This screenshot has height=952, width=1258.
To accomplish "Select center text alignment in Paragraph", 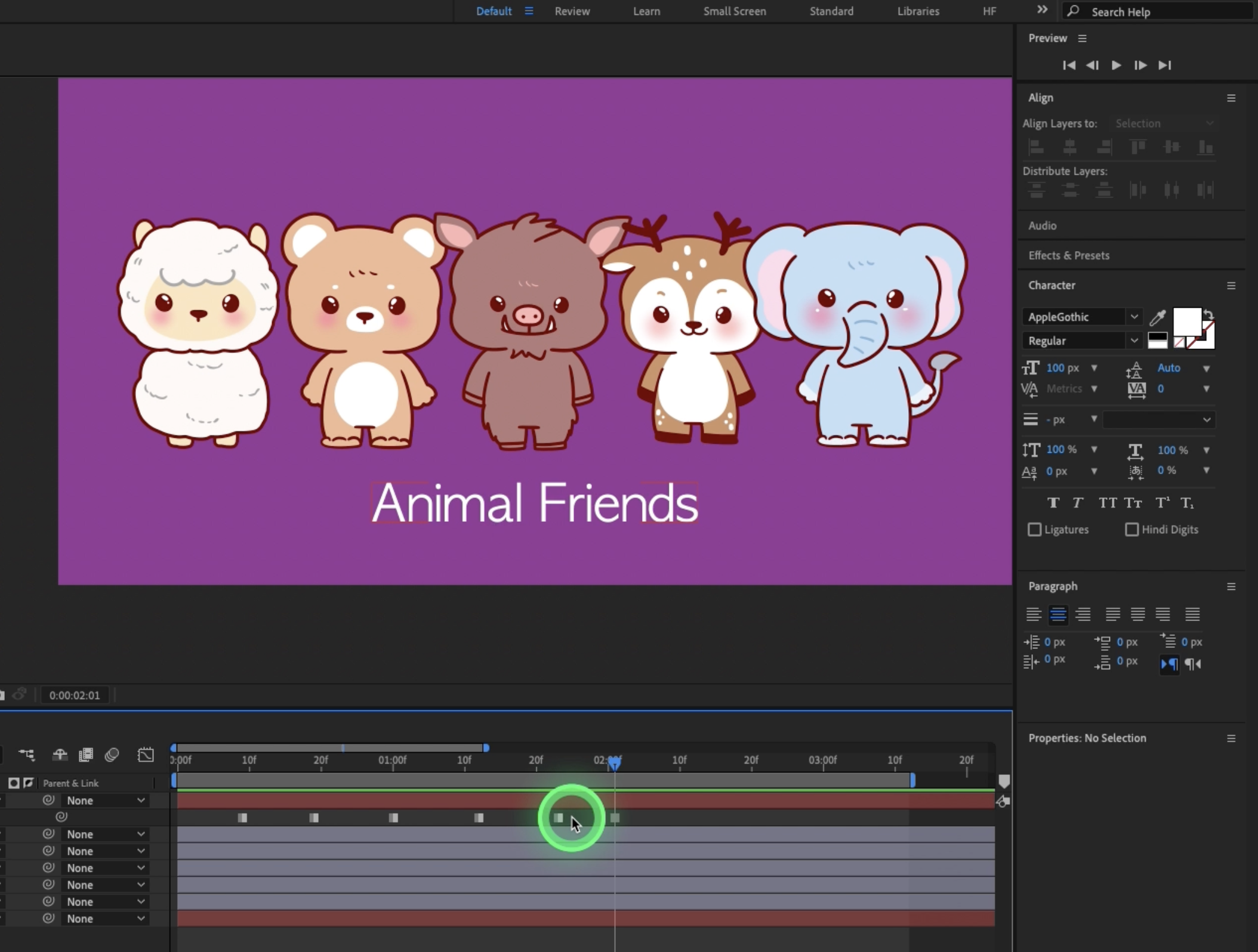I will pos(1058,614).
